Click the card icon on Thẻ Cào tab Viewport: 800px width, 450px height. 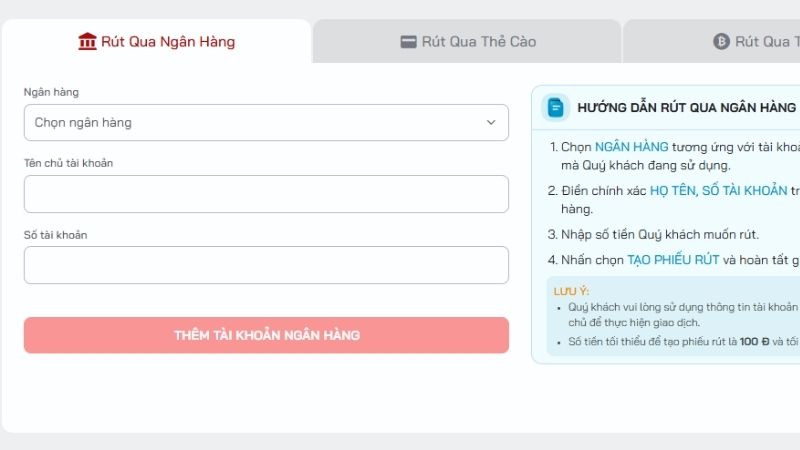pos(408,42)
